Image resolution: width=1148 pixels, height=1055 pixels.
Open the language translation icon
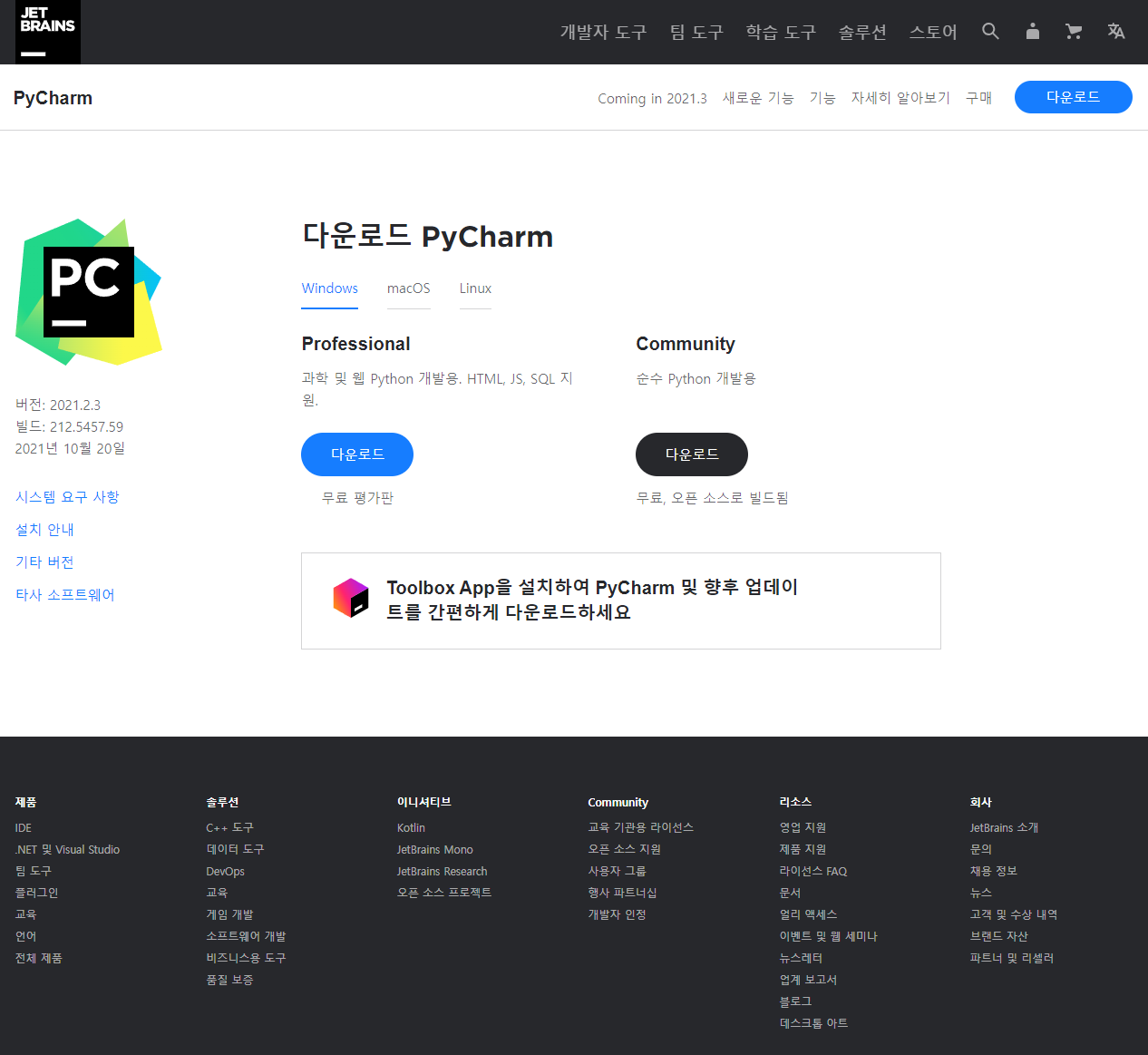point(1116,32)
